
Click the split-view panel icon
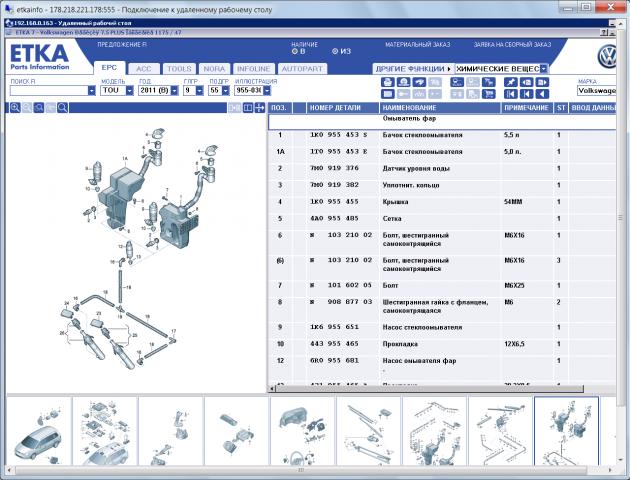248,108
